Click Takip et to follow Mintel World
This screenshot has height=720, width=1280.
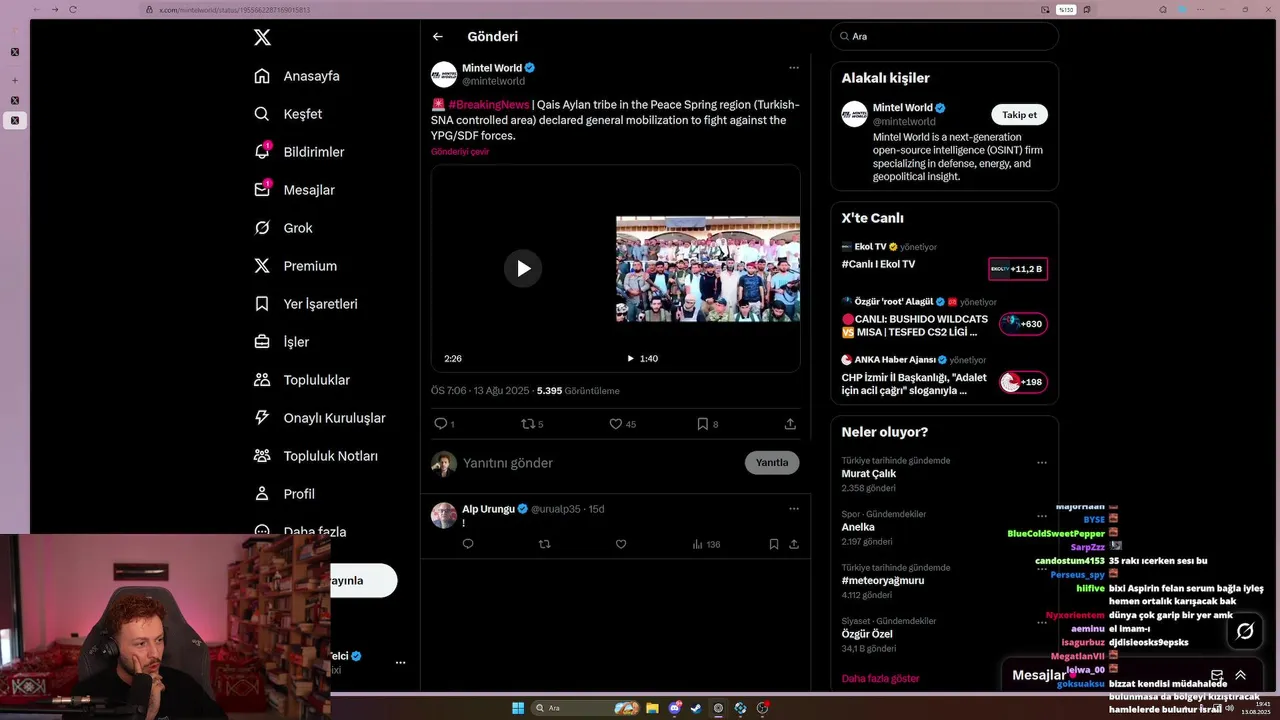click(x=1020, y=115)
